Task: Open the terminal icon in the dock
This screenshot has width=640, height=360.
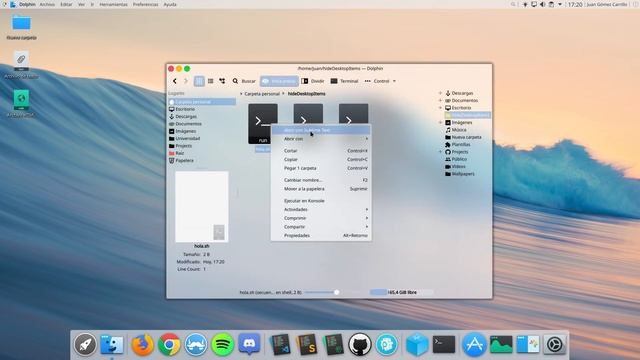Action: coord(444,344)
